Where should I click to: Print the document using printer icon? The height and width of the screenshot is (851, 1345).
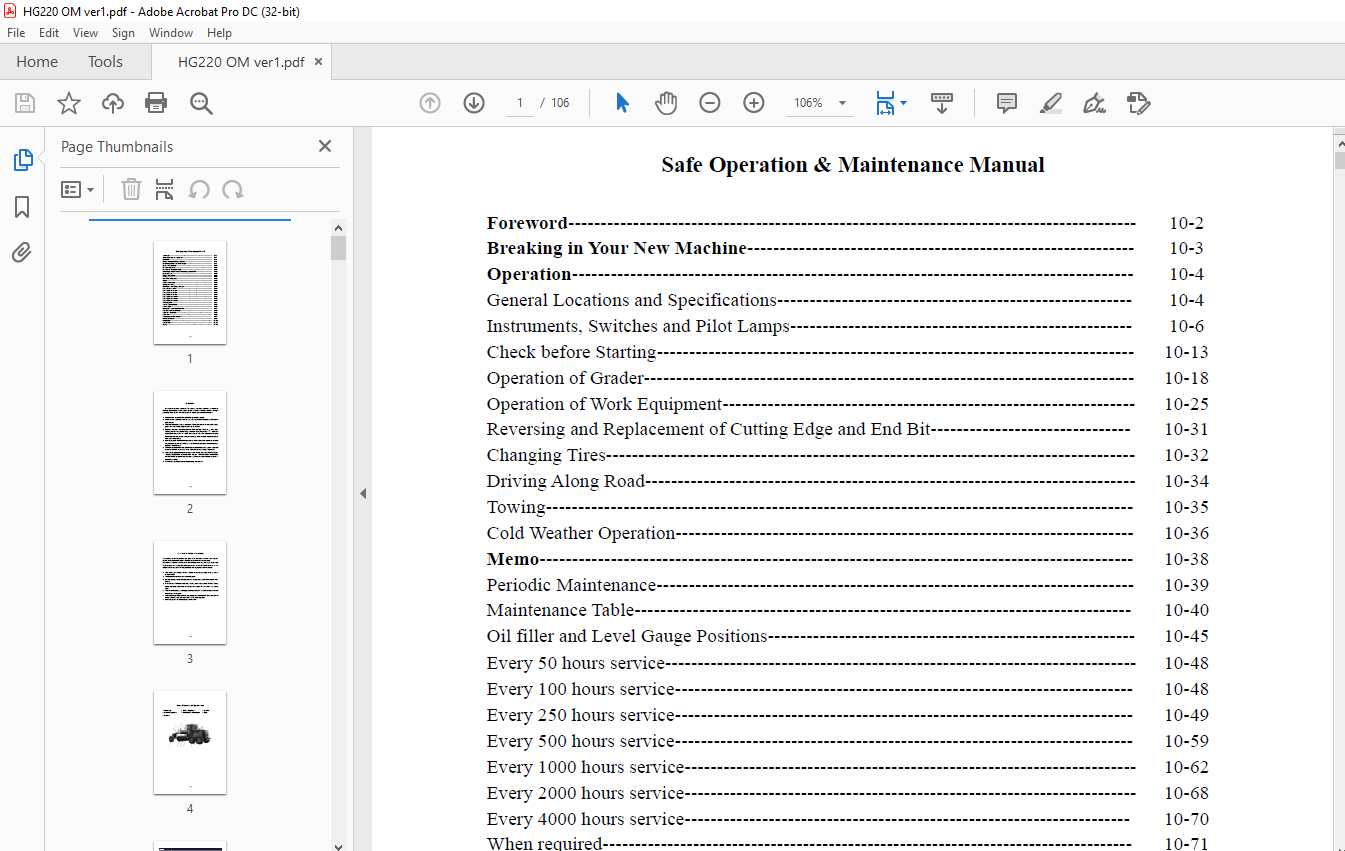pos(156,103)
